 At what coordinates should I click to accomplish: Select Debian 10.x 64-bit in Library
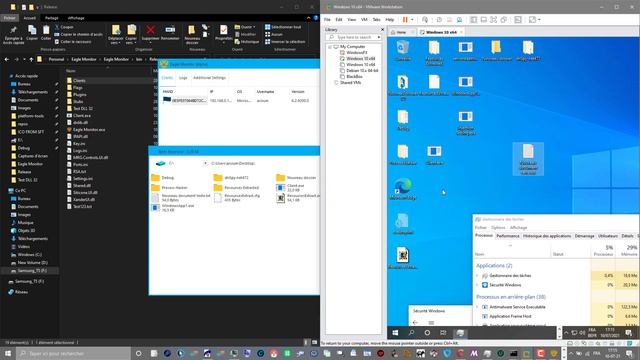358,70
